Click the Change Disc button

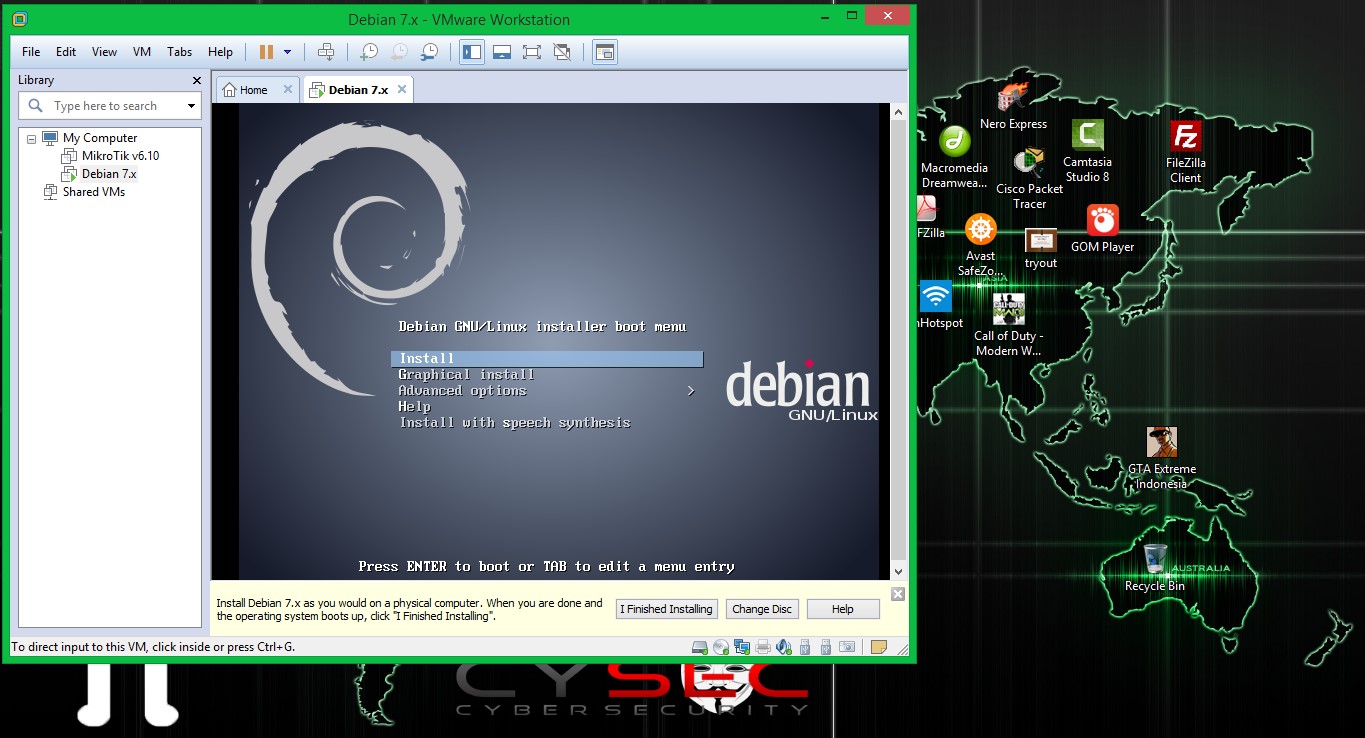tap(762, 608)
